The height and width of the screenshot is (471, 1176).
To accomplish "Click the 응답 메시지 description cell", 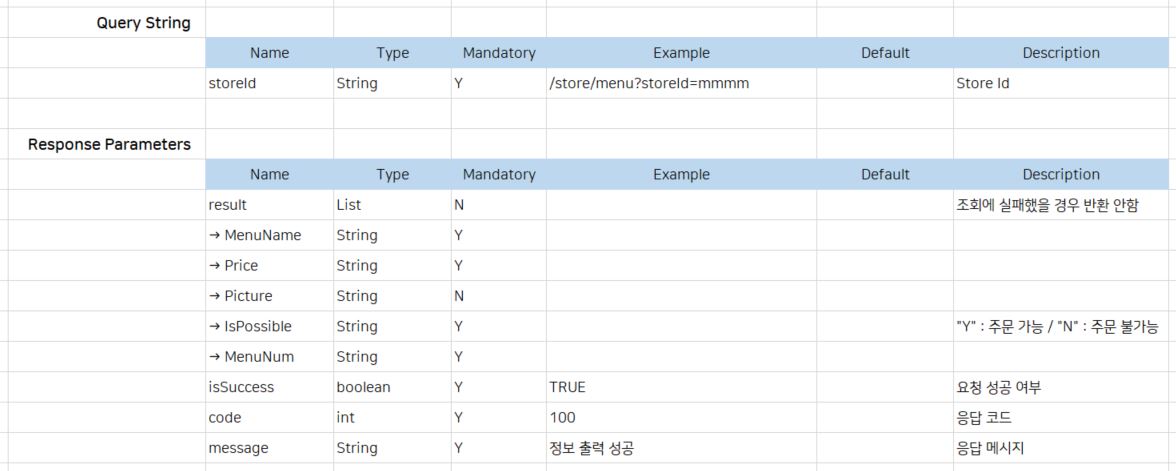I will click(x=992, y=448).
